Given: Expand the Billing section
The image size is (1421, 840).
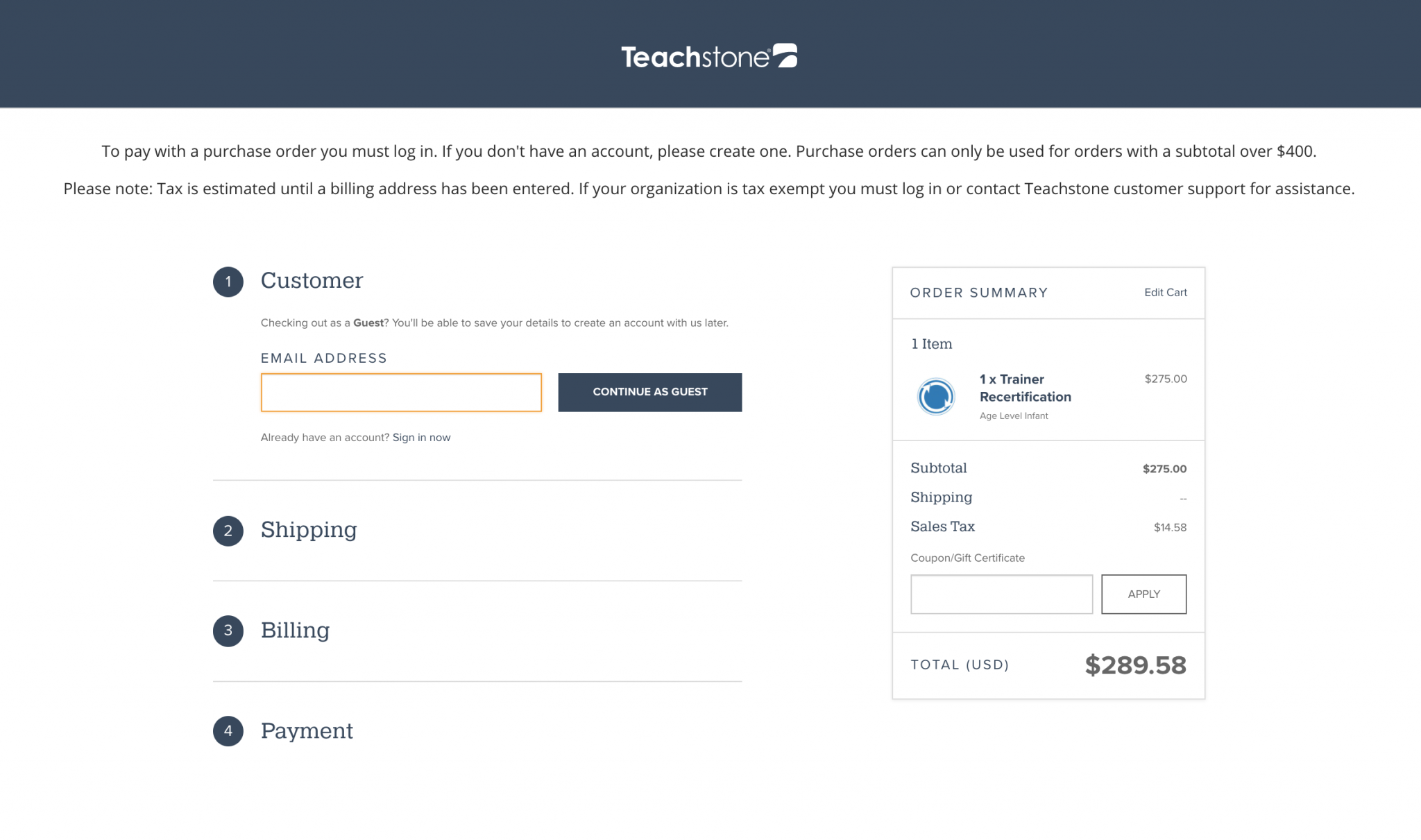Looking at the screenshot, I should (x=295, y=631).
